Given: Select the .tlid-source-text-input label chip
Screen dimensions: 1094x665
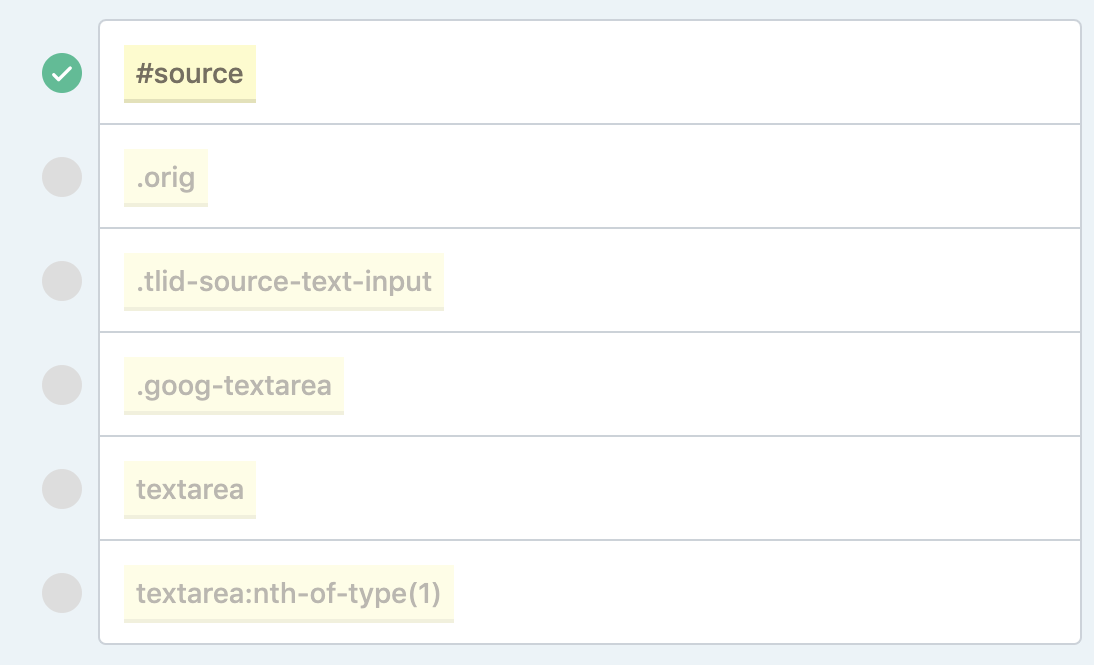Looking at the screenshot, I should click(284, 282).
